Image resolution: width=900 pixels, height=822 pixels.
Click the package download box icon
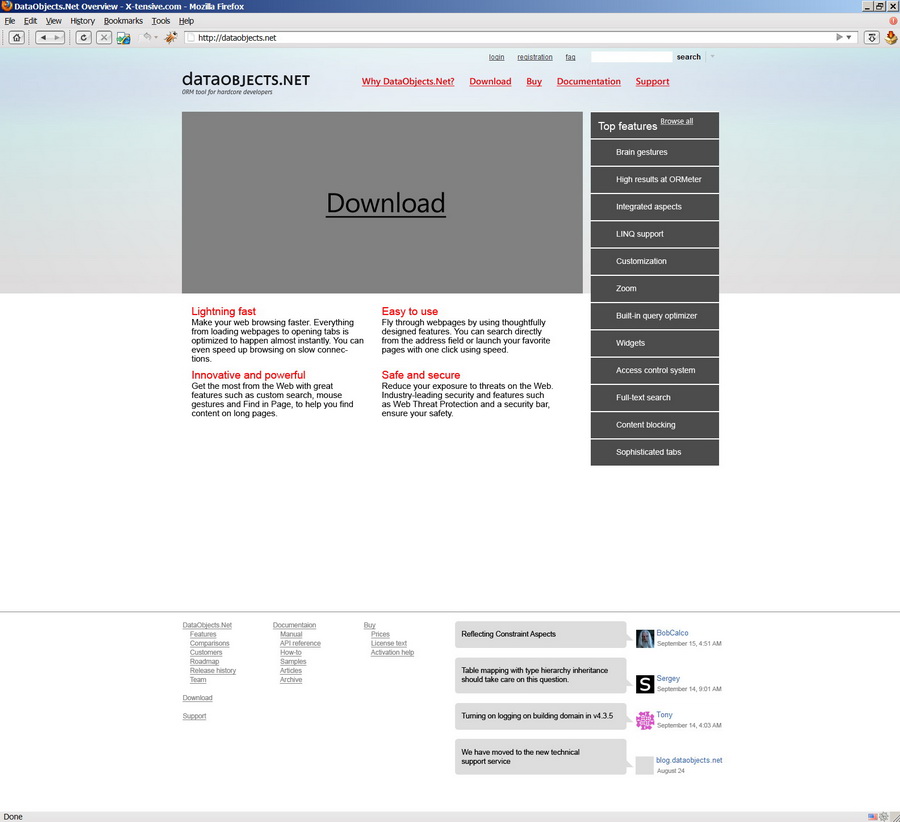point(891,38)
